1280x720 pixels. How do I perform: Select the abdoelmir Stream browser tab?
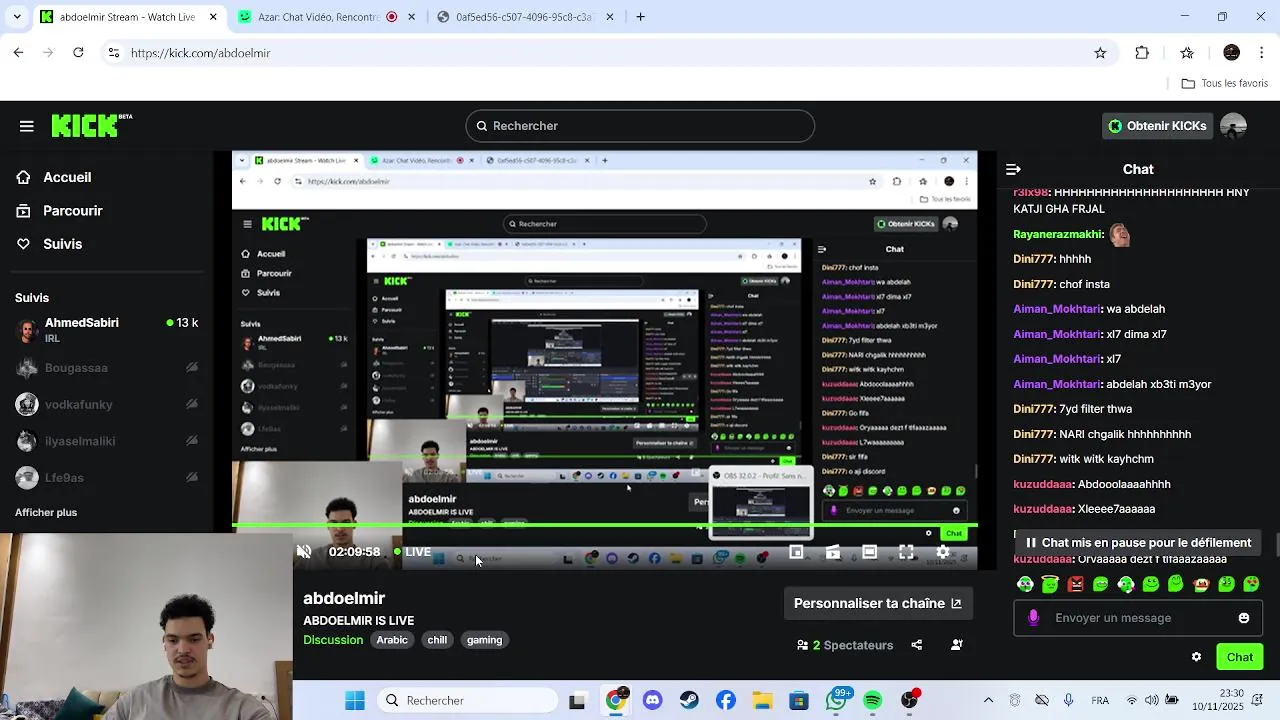click(130, 17)
